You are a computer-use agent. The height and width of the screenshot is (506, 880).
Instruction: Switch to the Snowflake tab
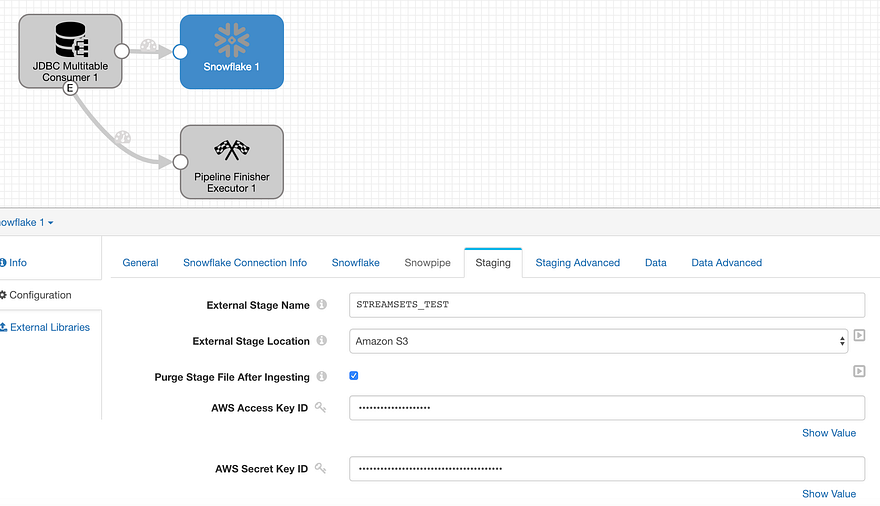355,263
